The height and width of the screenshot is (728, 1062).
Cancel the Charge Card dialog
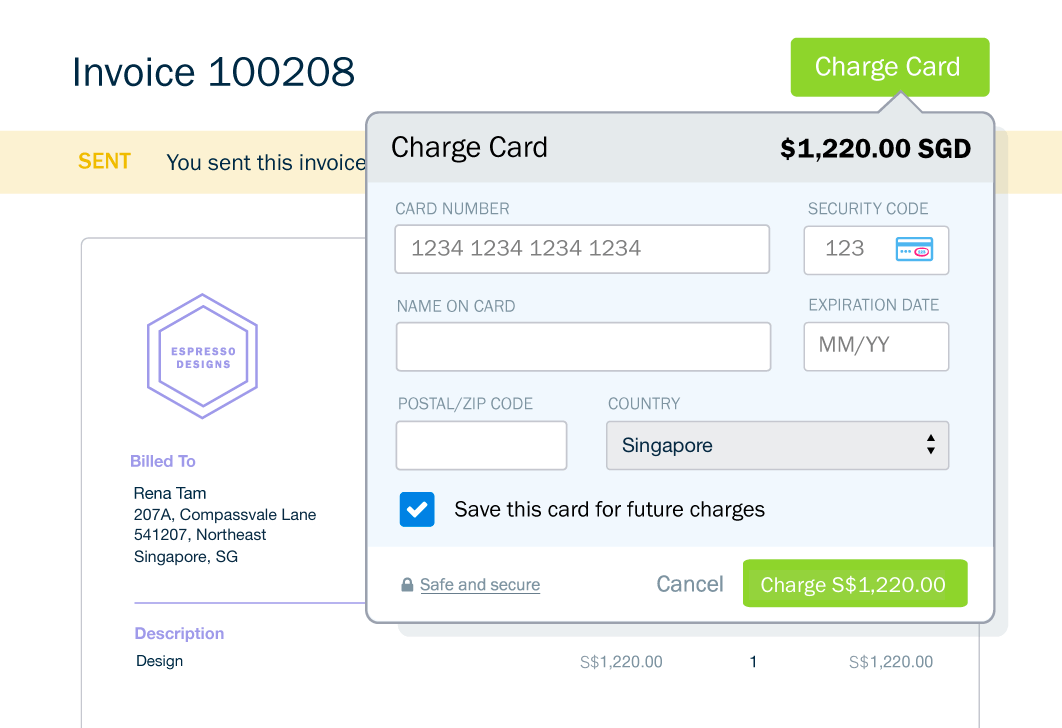click(689, 584)
